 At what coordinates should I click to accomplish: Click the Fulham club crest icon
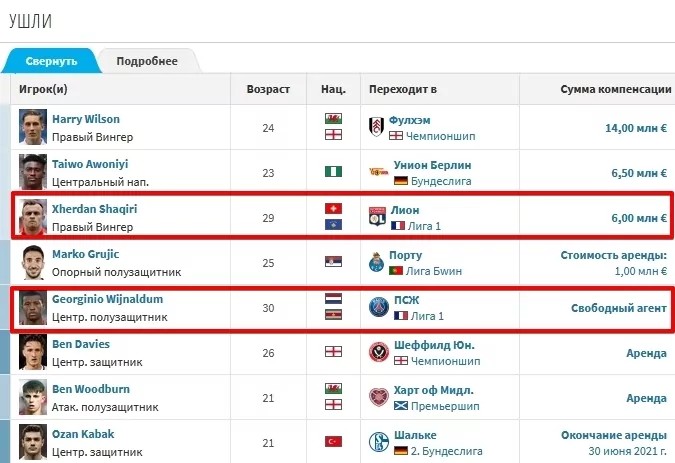tap(377, 127)
